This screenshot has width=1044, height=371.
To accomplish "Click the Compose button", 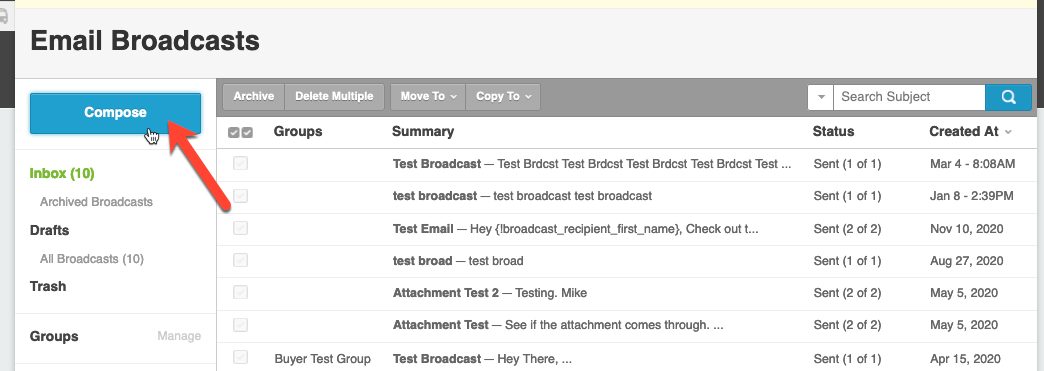I will click(x=115, y=113).
